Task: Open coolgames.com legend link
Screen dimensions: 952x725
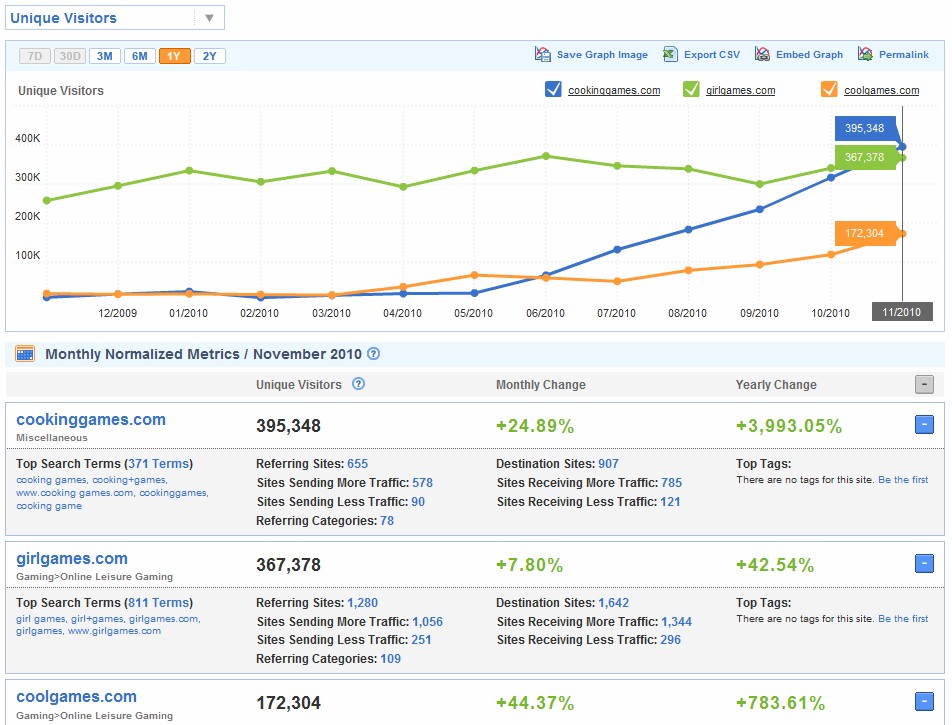Action: click(881, 90)
